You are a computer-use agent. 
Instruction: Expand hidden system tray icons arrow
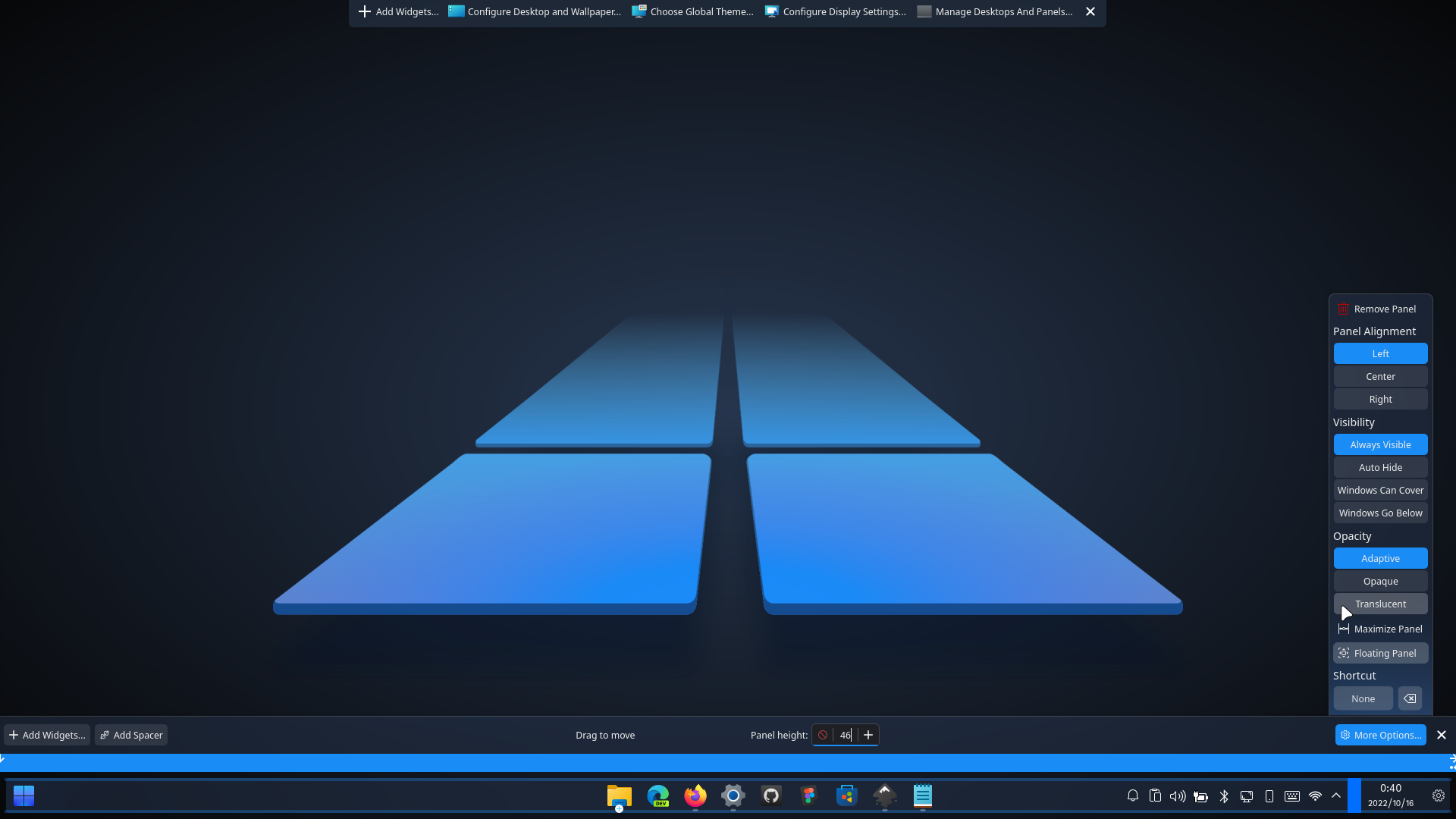(x=1336, y=795)
